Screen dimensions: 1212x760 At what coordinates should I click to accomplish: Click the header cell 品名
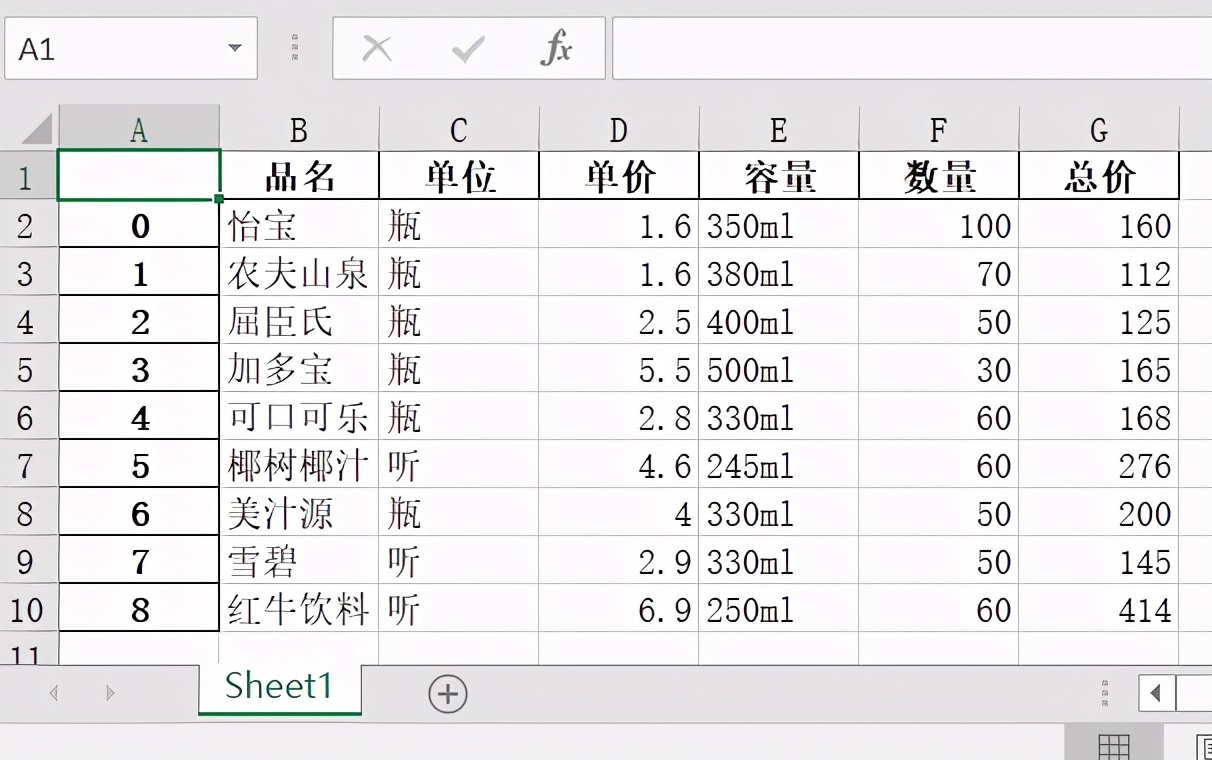(x=299, y=176)
